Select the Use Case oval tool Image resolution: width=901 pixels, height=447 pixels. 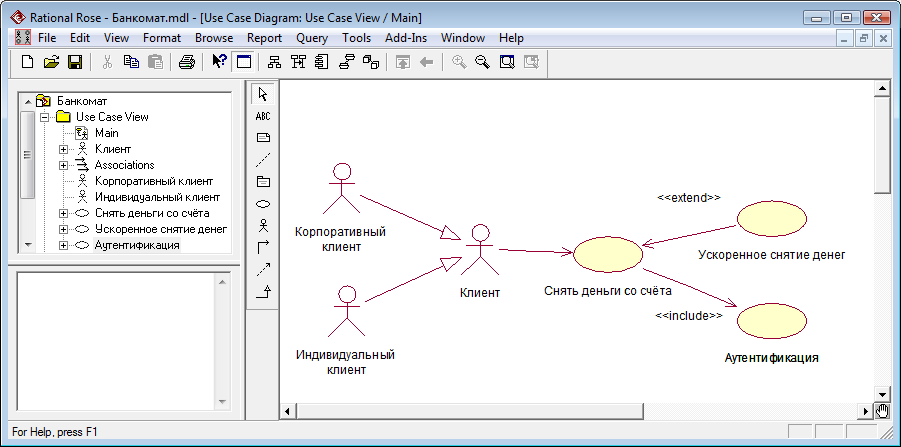pyautogui.click(x=263, y=204)
